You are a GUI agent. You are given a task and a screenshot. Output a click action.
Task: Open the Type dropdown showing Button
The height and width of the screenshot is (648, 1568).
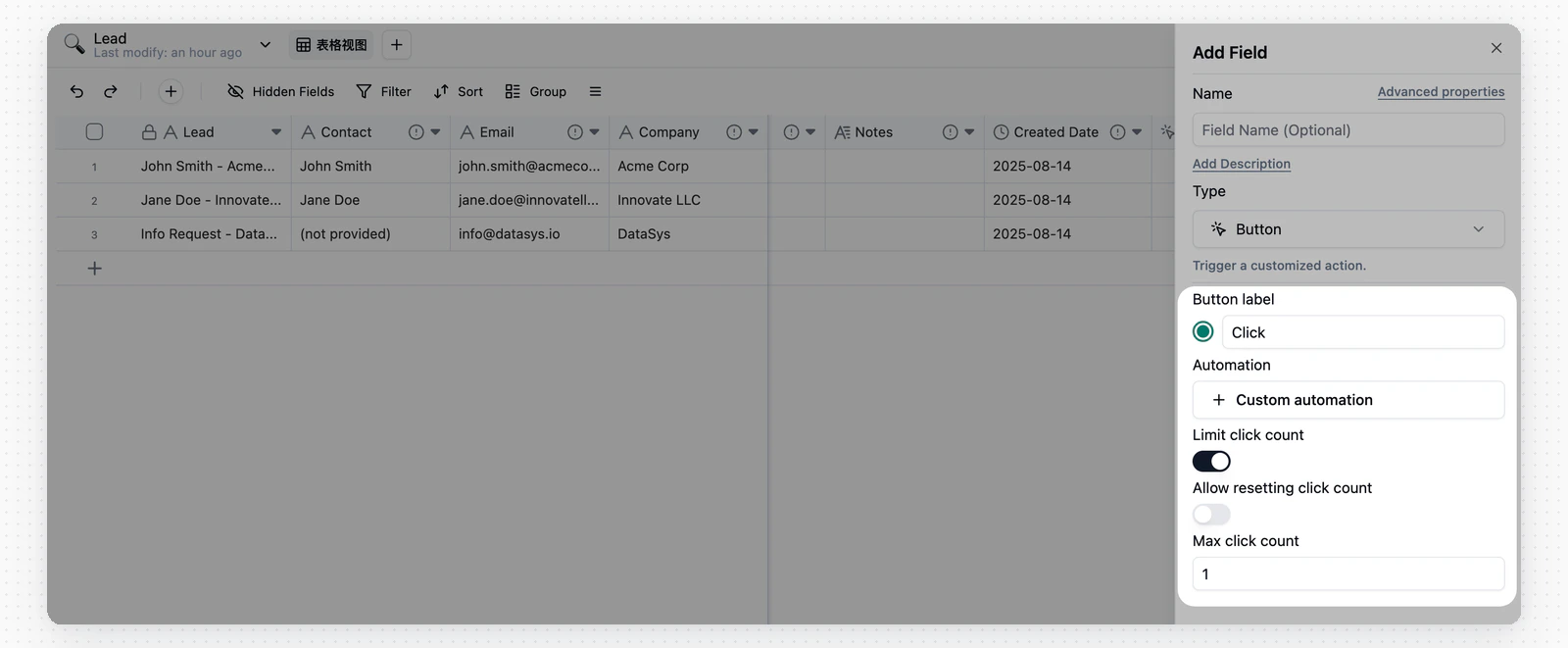tap(1348, 228)
